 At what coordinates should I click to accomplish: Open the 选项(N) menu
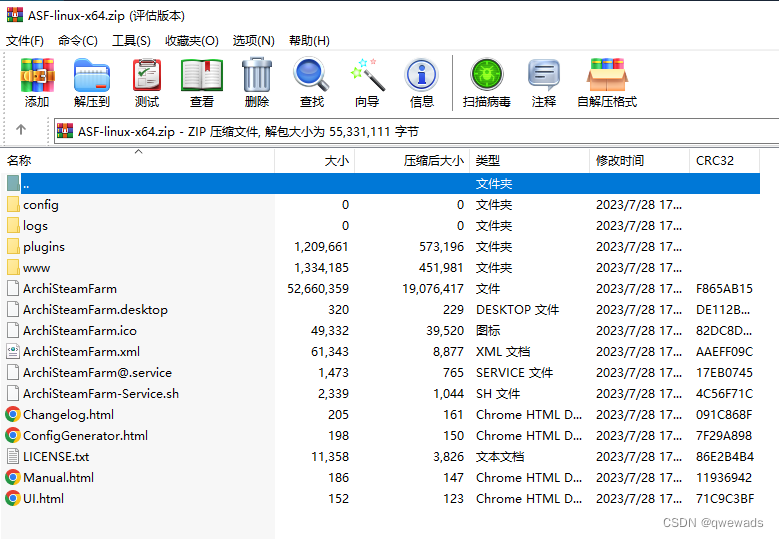point(253,41)
